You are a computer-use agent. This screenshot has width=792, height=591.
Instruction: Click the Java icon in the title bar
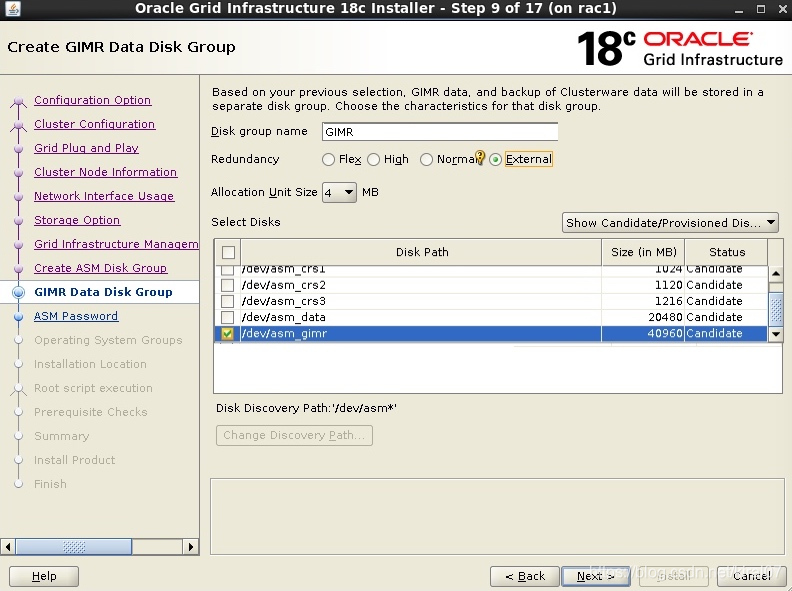coord(13,9)
